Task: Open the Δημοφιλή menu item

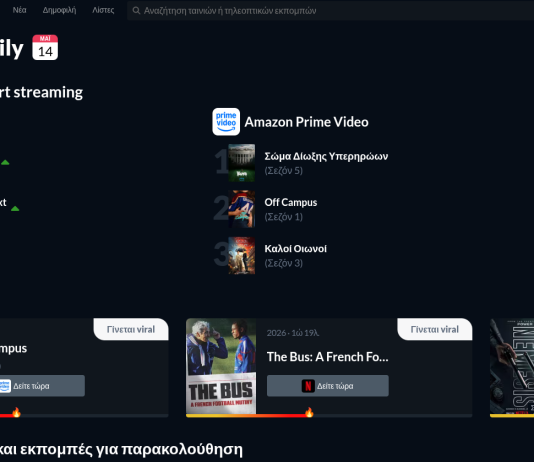Action: 59,10
